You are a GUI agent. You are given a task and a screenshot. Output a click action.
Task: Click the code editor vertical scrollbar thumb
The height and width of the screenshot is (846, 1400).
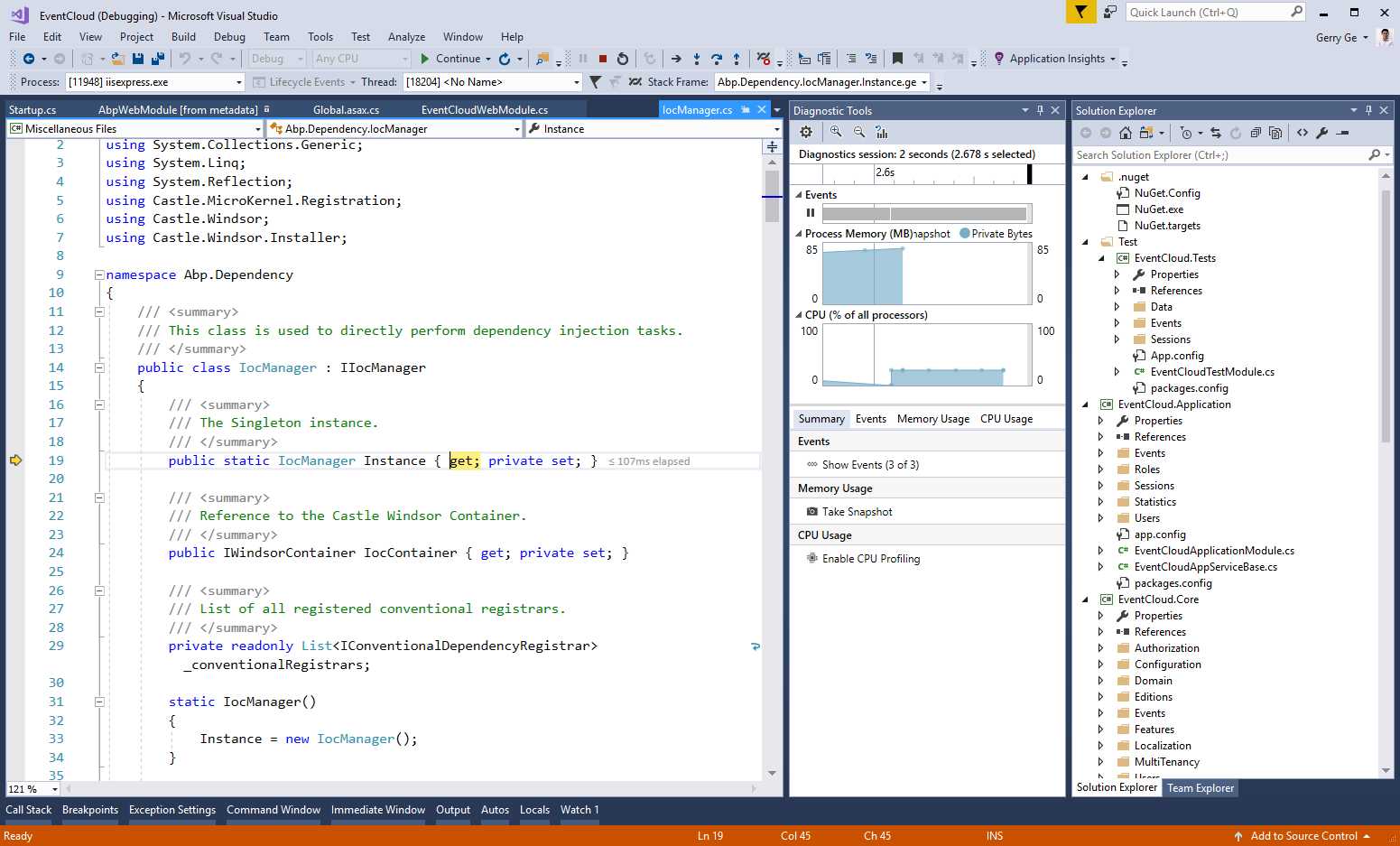pos(772,195)
